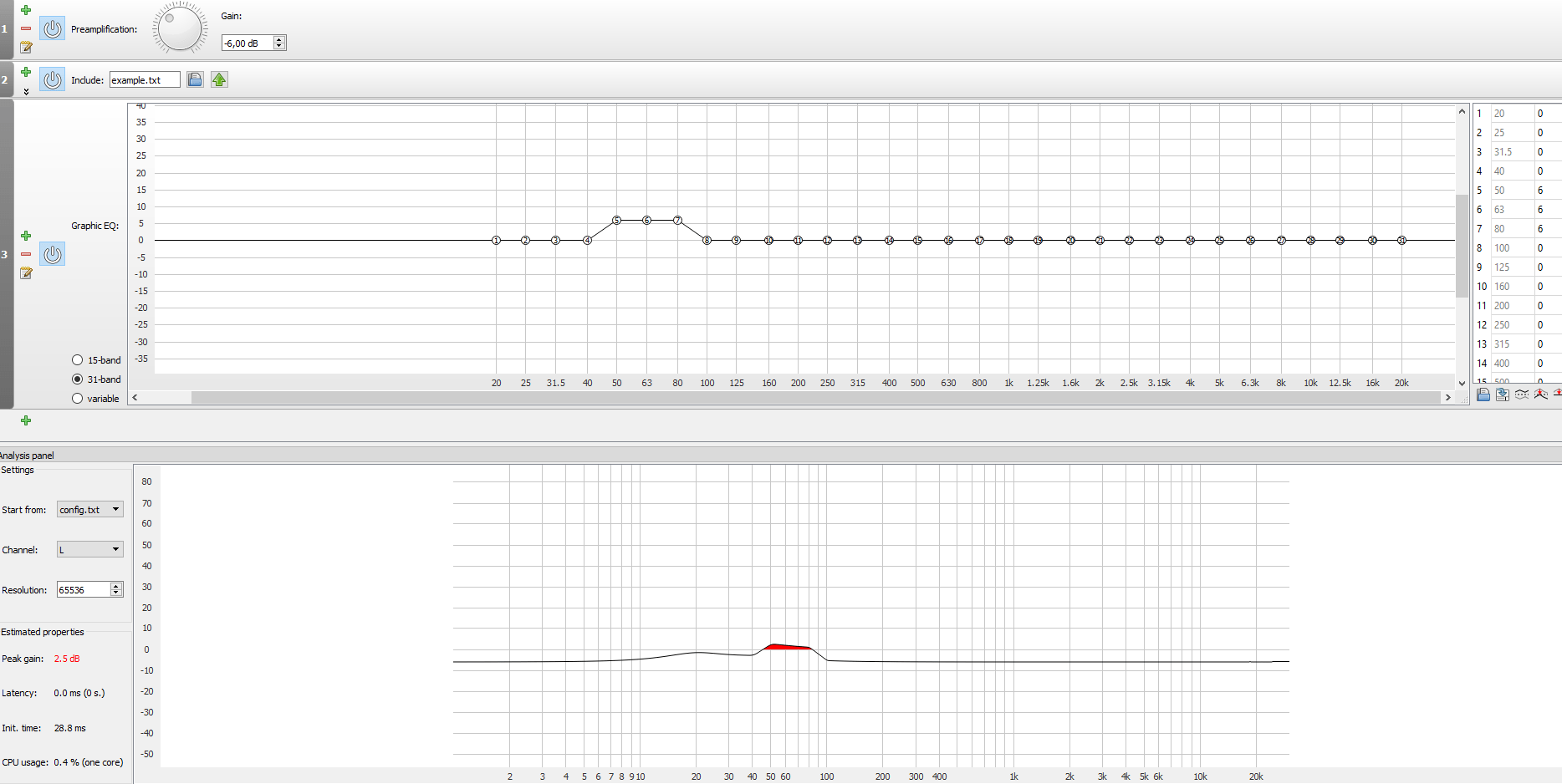Select the 31-band radio option
Screen dimensions: 1562x784
click(x=78, y=379)
